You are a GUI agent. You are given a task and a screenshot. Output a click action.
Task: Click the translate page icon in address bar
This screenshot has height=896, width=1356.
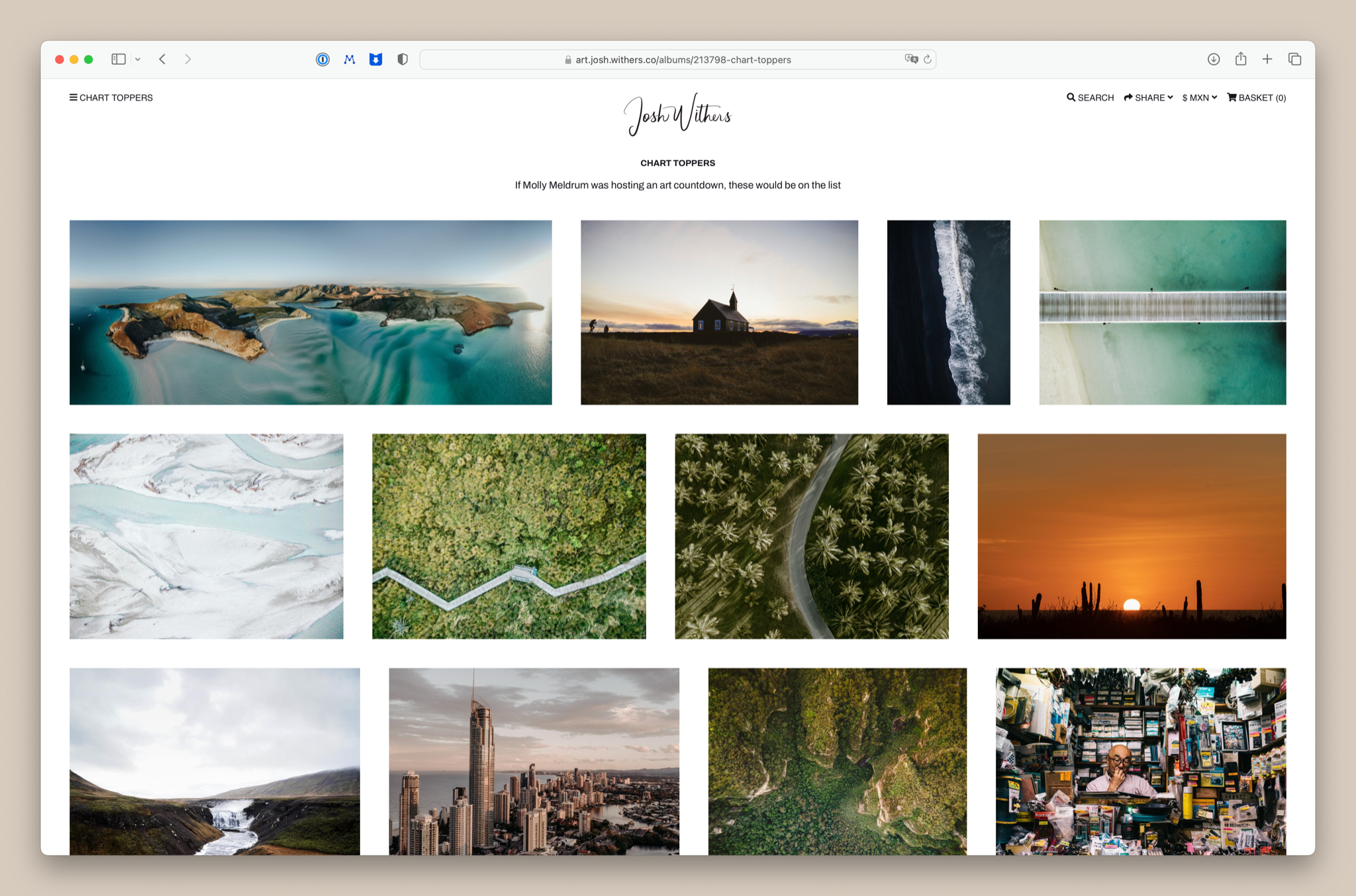pyautogui.click(x=911, y=60)
